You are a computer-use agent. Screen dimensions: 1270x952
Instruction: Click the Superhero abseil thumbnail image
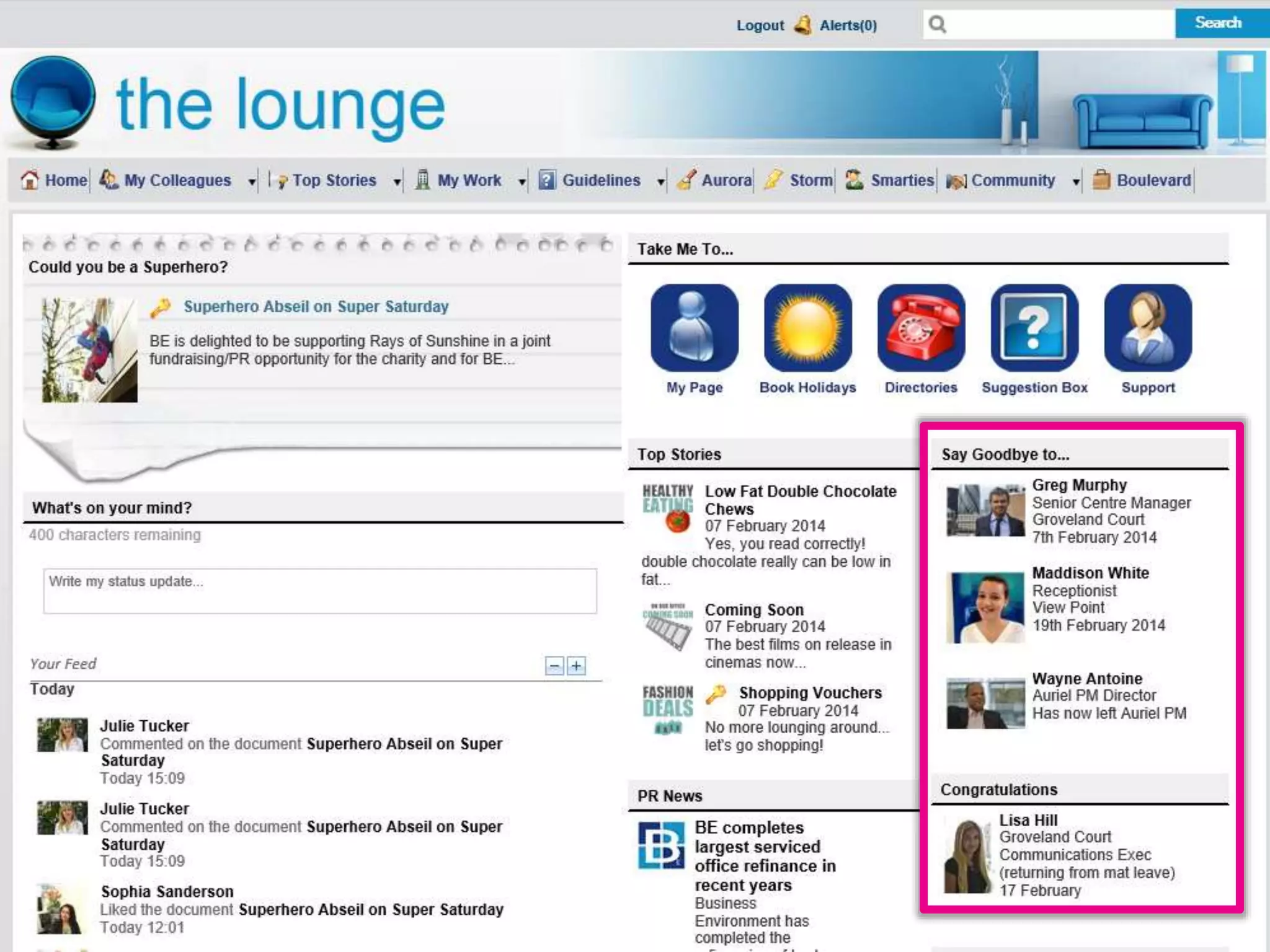click(x=89, y=350)
